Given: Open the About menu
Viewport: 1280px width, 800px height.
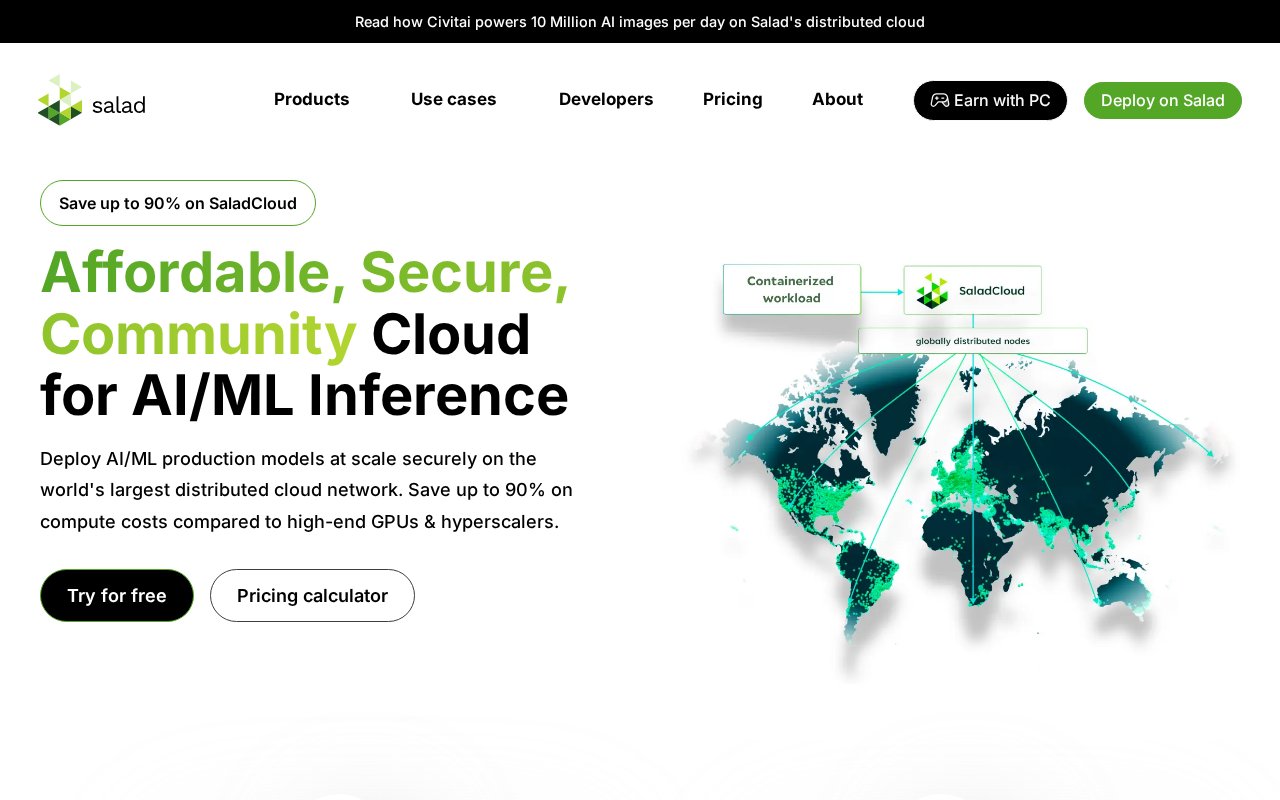Looking at the screenshot, I should click(837, 99).
